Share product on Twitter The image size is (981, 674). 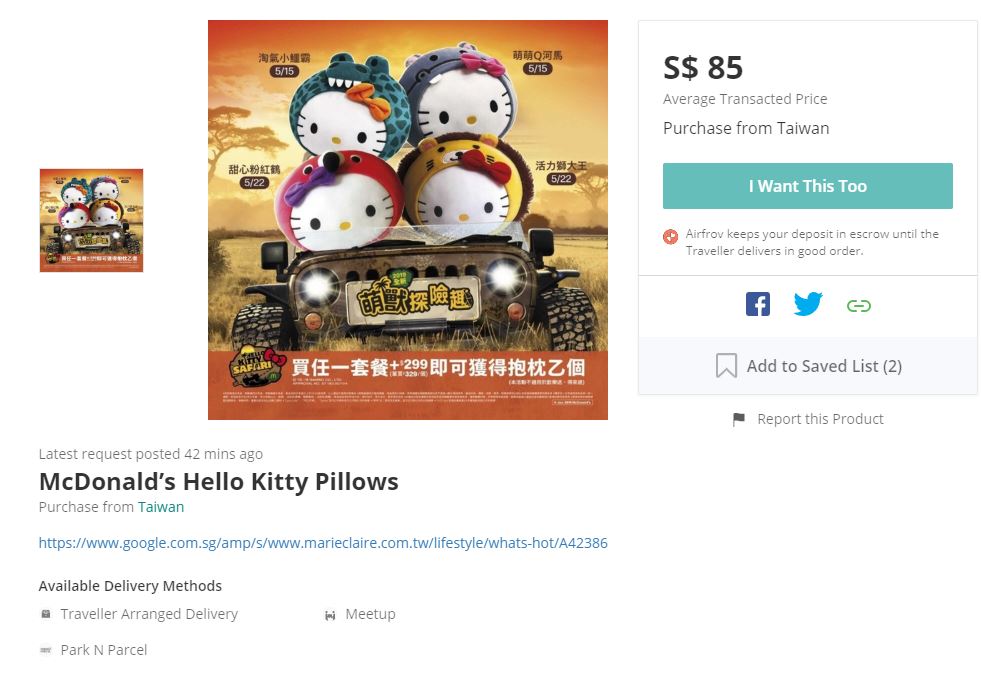tap(808, 304)
